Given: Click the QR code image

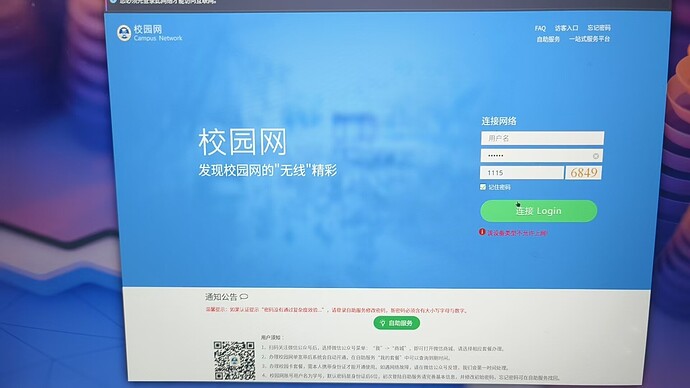Looking at the screenshot, I should [234, 360].
